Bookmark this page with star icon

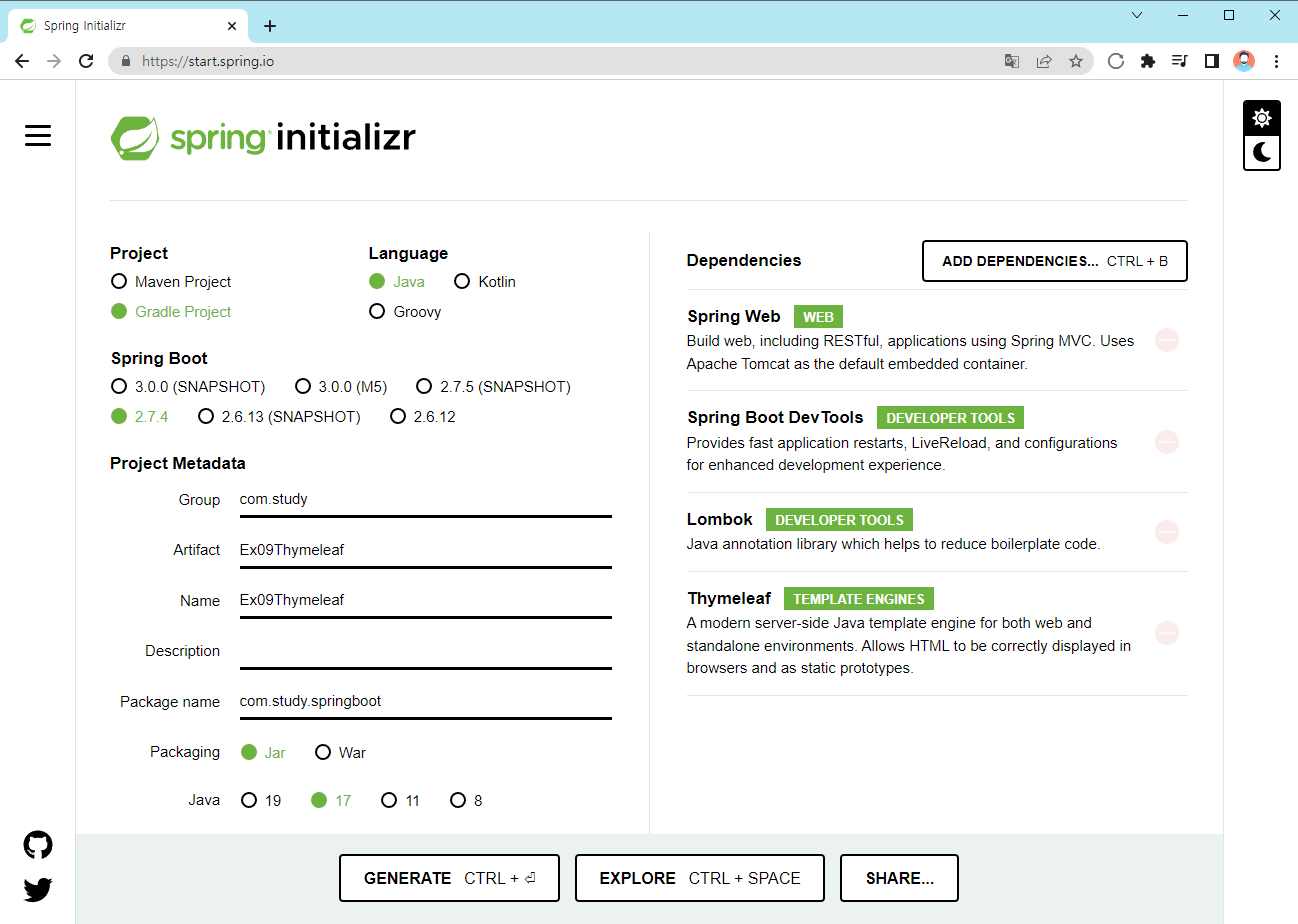coord(1076,61)
